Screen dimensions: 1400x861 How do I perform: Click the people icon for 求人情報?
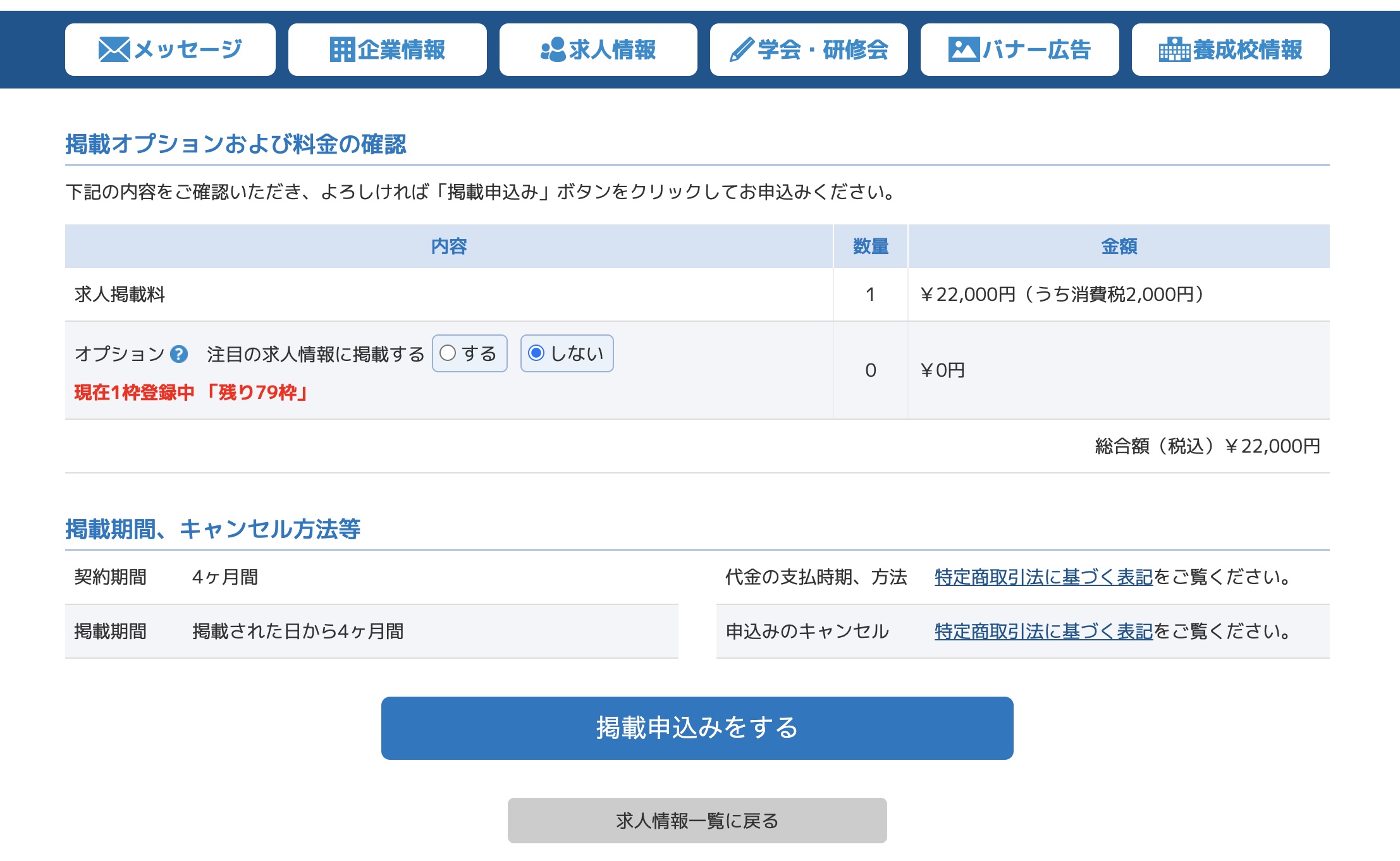(553, 49)
